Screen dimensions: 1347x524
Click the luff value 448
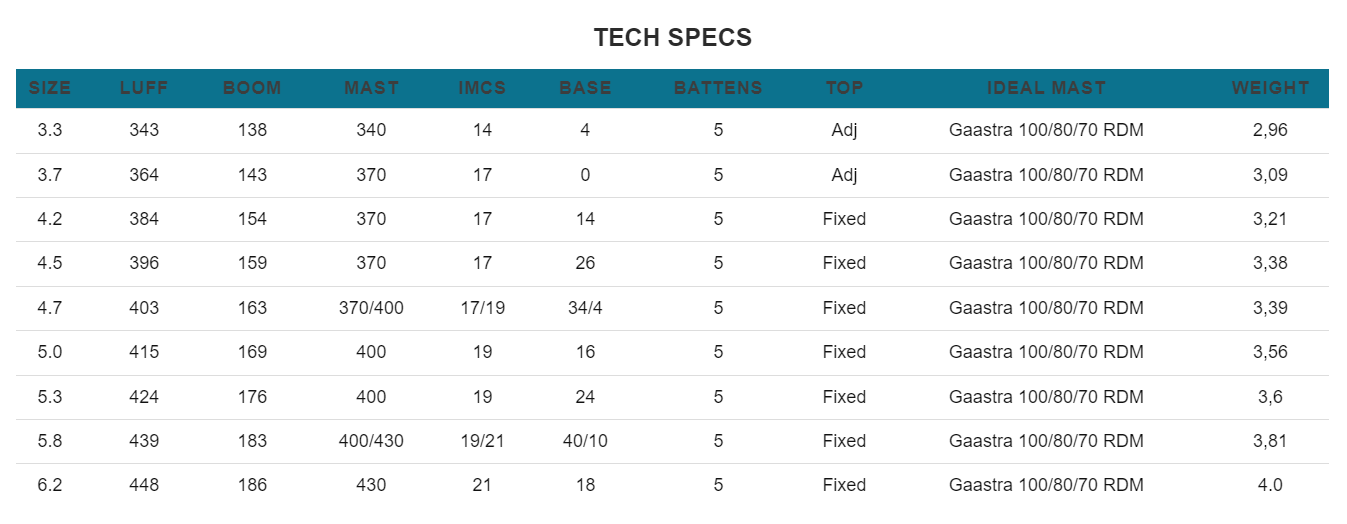coord(144,484)
